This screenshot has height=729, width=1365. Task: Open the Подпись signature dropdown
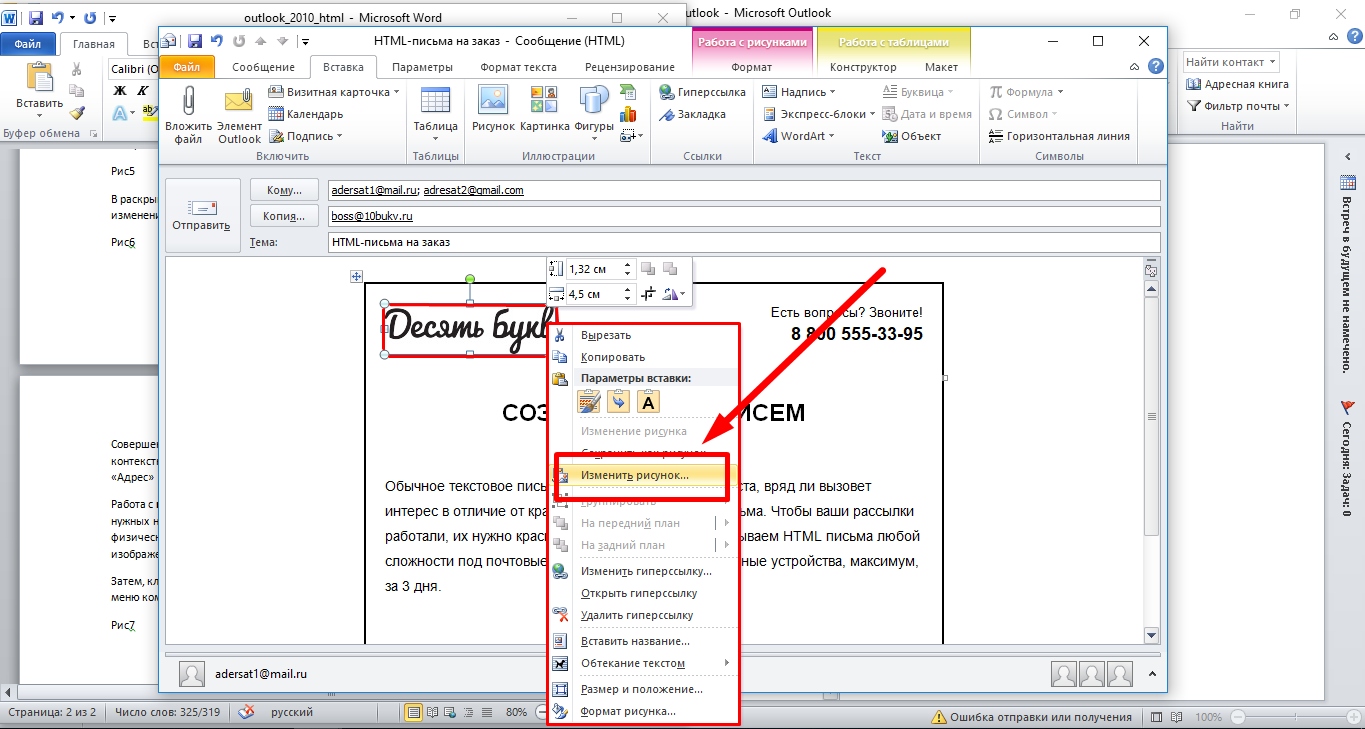pyautogui.click(x=339, y=136)
